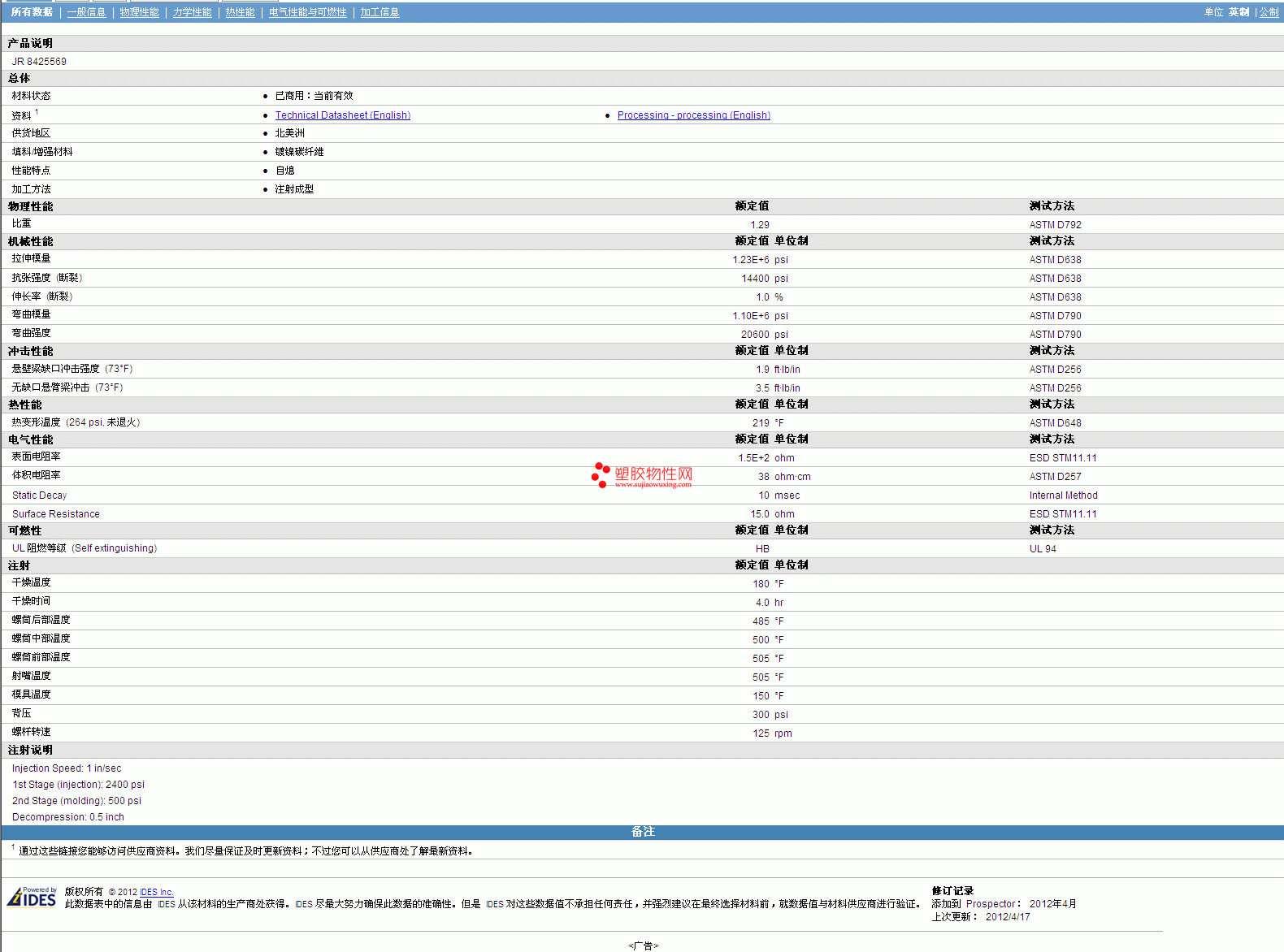Click the IDES Inc. copyright link
The image size is (1284, 952).
[156, 892]
